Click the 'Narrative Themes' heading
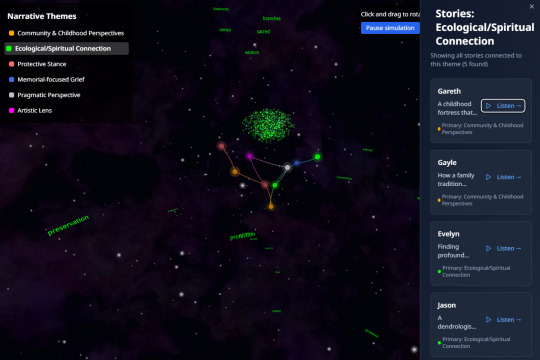 pyautogui.click(x=42, y=16)
